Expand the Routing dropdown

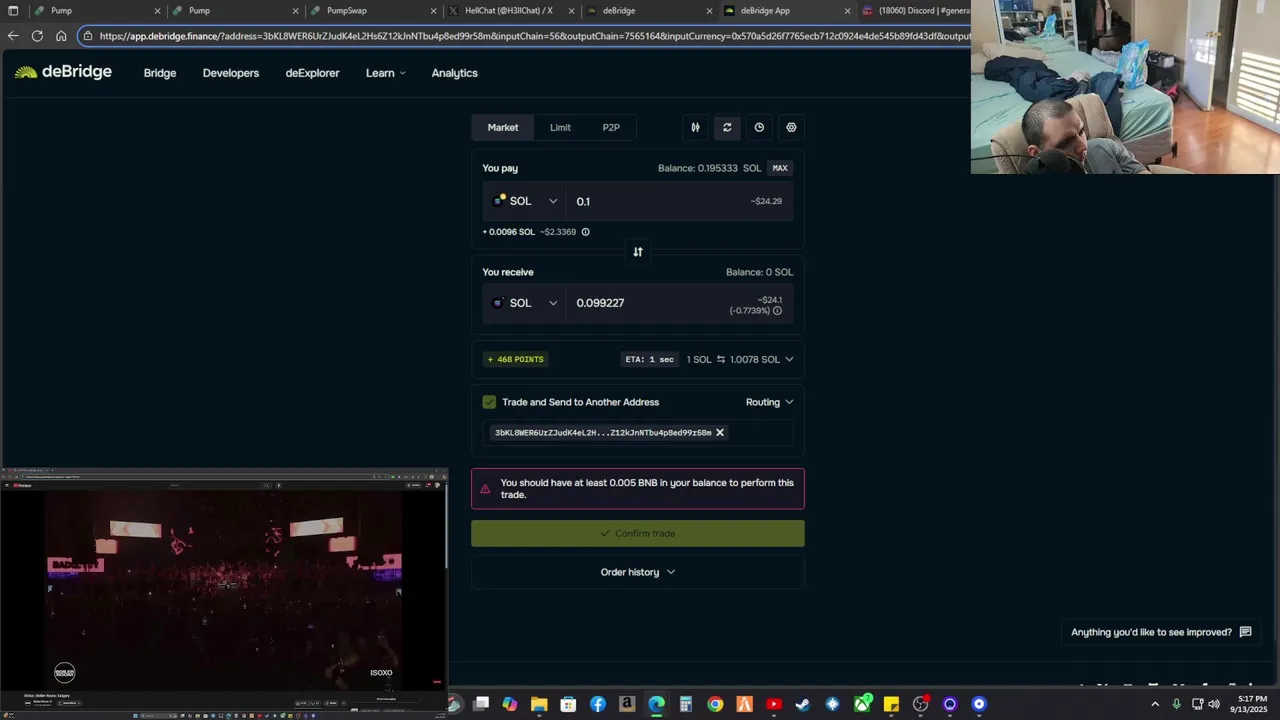770,402
